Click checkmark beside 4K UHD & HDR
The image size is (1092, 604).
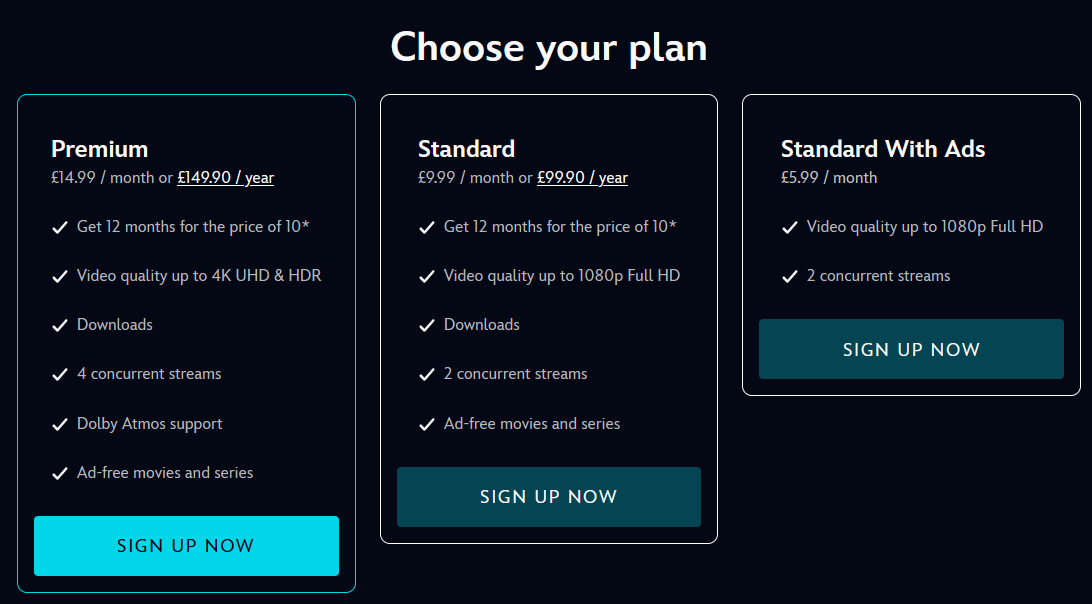(x=59, y=276)
